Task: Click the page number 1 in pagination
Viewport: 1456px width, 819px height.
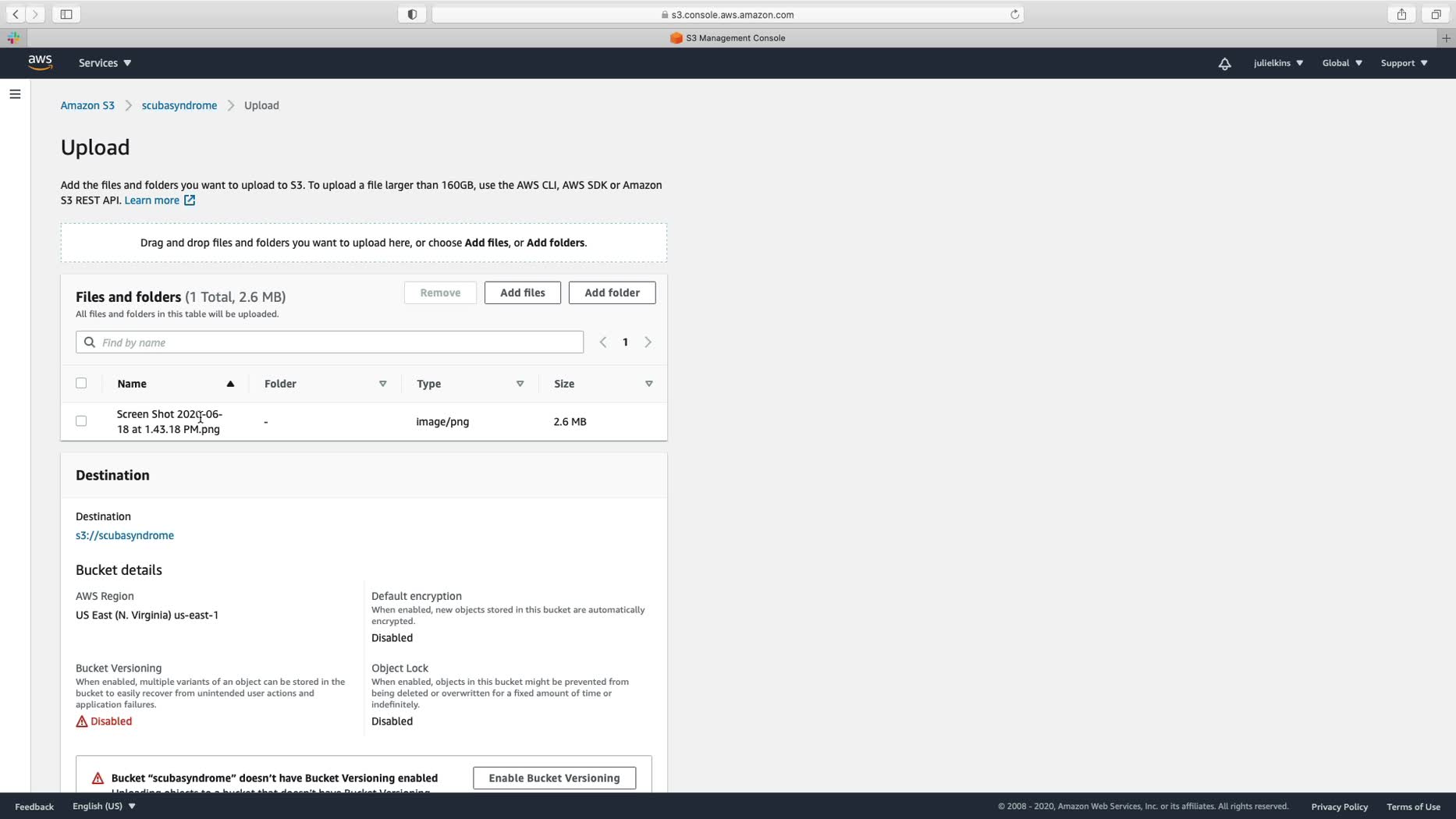Action: (625, 342)
